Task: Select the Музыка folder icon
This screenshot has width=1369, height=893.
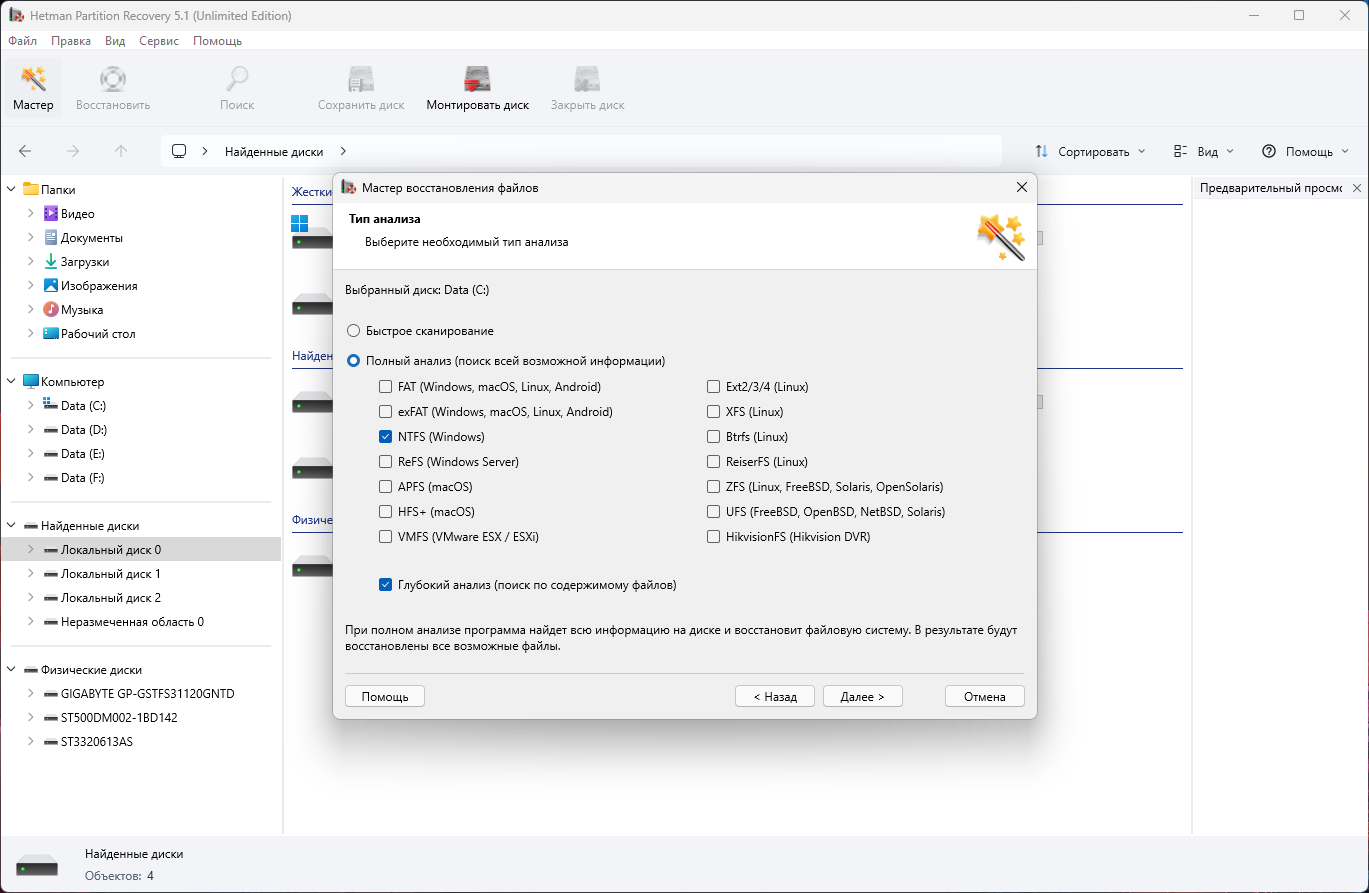Action: point(51,310)
